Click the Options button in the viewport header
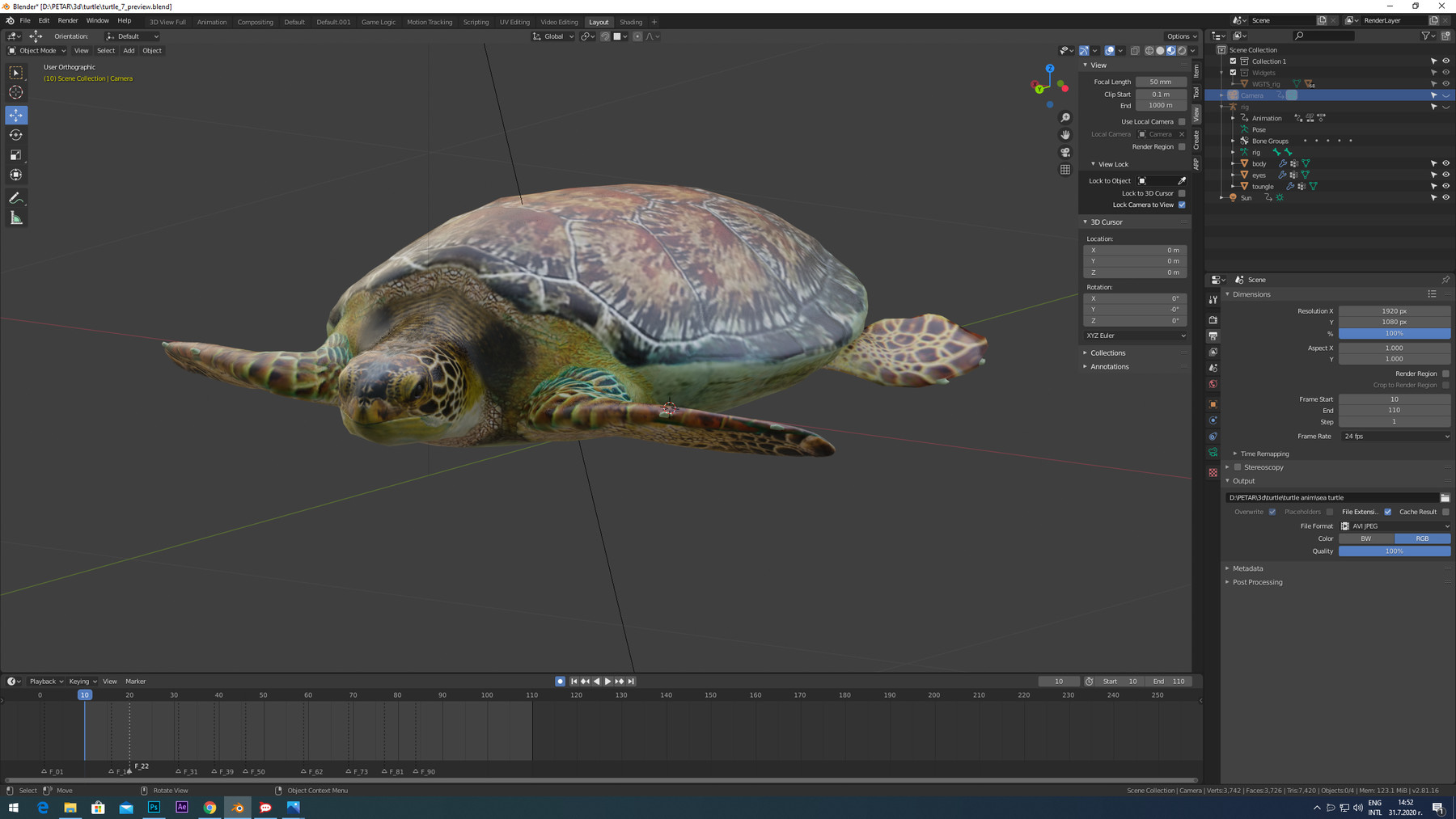Image resolution: width=1456 pixels, height=819 pixels. 1181,36
